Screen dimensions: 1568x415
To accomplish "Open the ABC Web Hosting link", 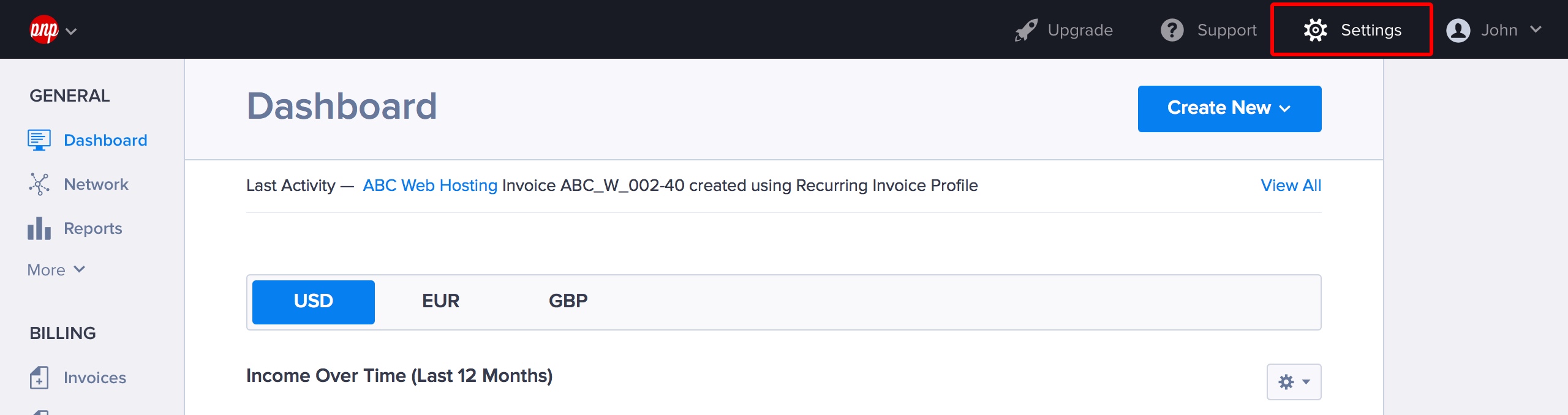I will click(x=429, y=185).
